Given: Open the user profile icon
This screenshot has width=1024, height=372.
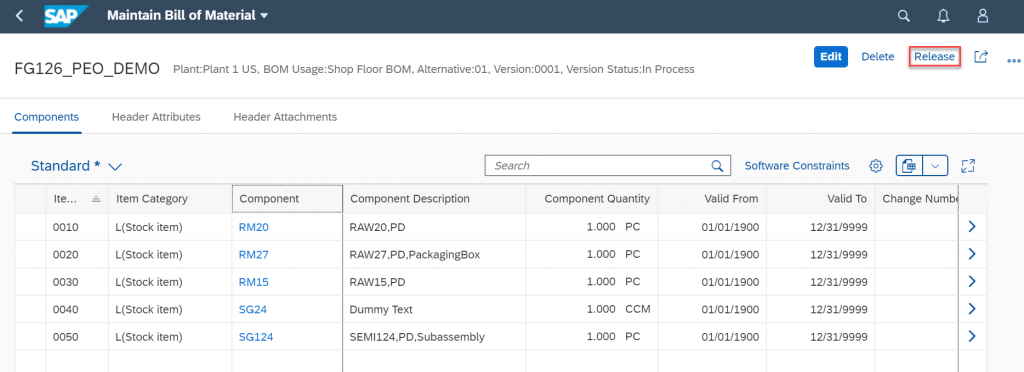Looking at the screenshot, I should 982,16.
